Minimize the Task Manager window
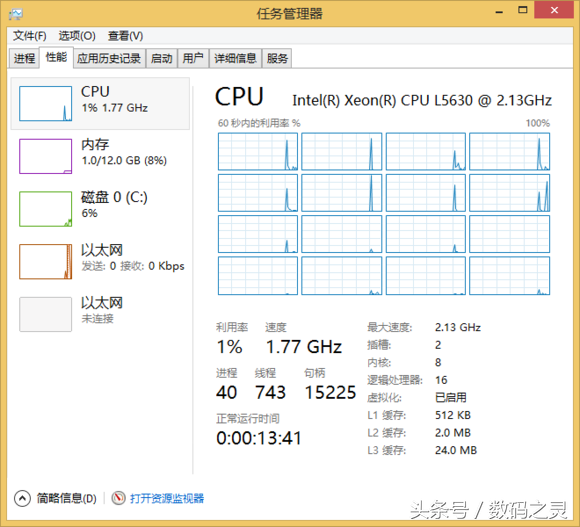The image size is (580, 527). pos(499,11)
